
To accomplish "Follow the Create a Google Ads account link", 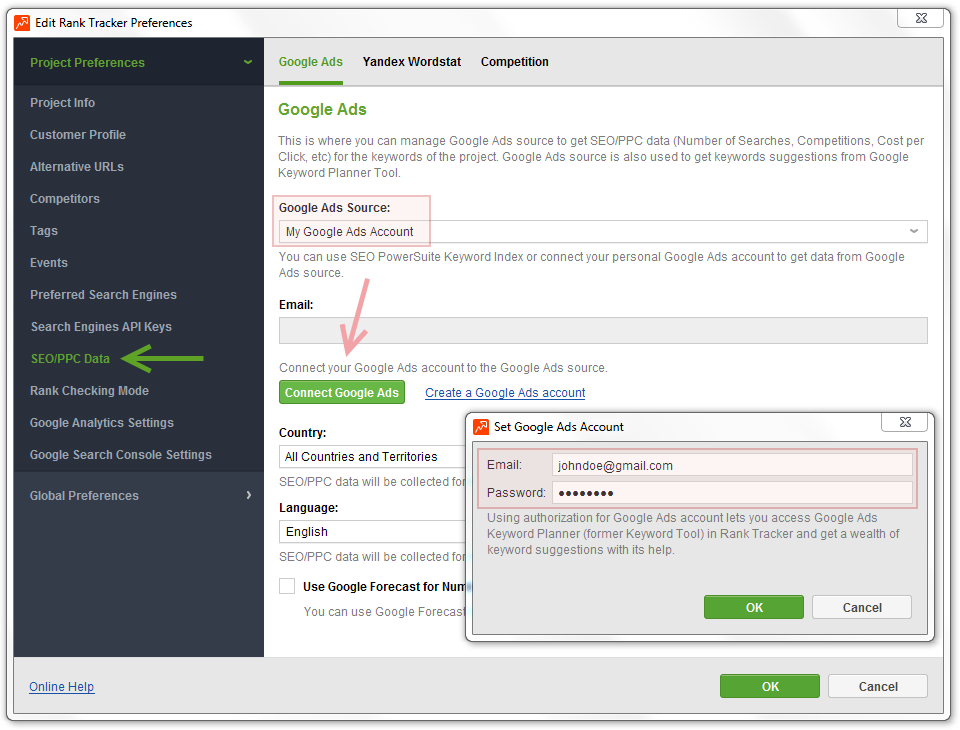I will pyautogui.click(x=505, y=393).
